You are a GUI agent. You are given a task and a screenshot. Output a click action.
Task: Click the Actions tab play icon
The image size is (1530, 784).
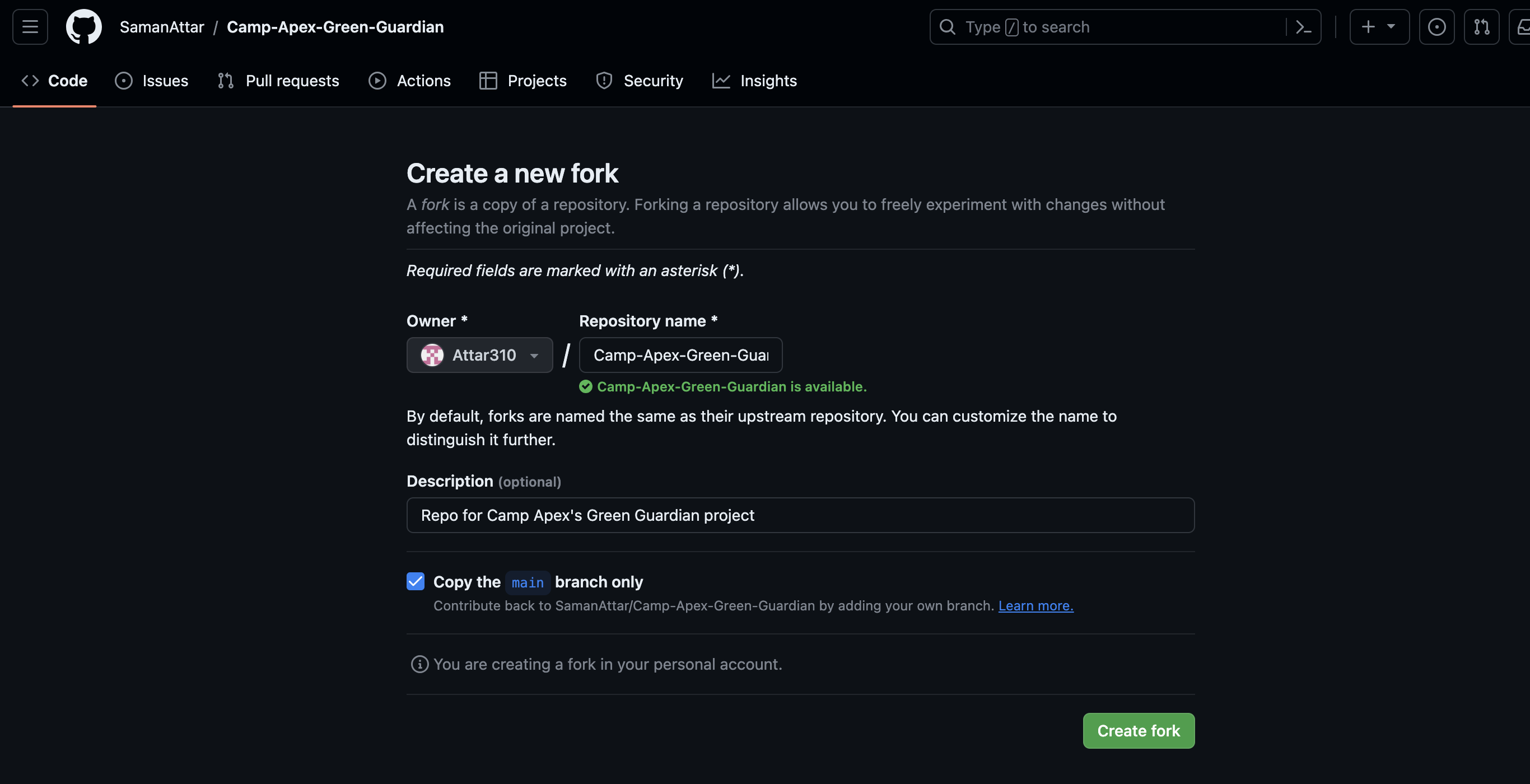point(377,81)
